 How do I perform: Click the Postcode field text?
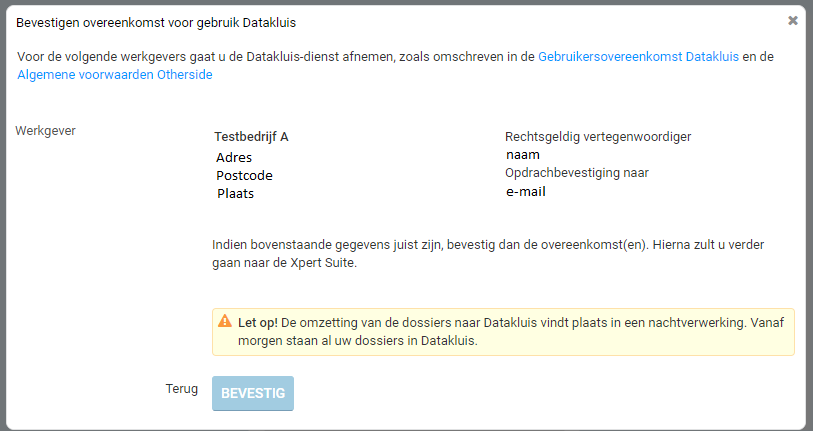[244, 176]
